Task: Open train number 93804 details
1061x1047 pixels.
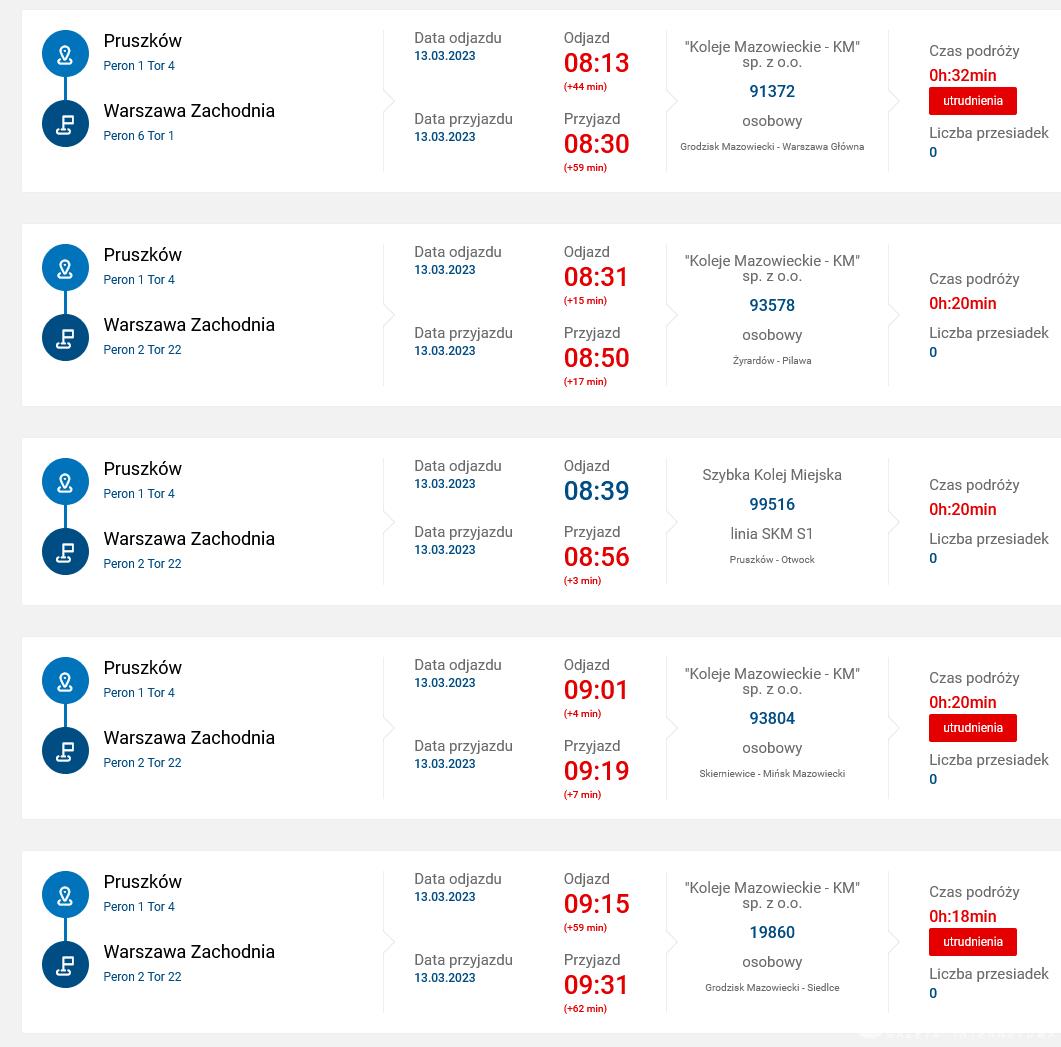Action: tap(772, 718)
